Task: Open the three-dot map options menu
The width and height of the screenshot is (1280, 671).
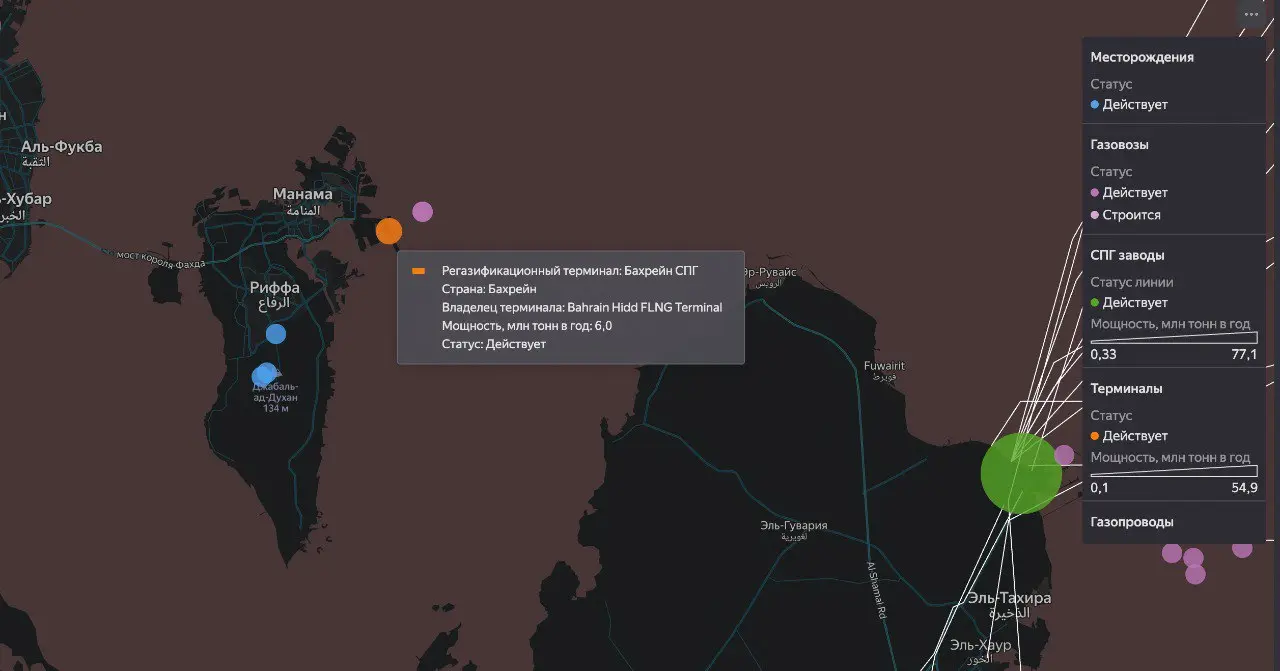Action: click(1251, 14)
